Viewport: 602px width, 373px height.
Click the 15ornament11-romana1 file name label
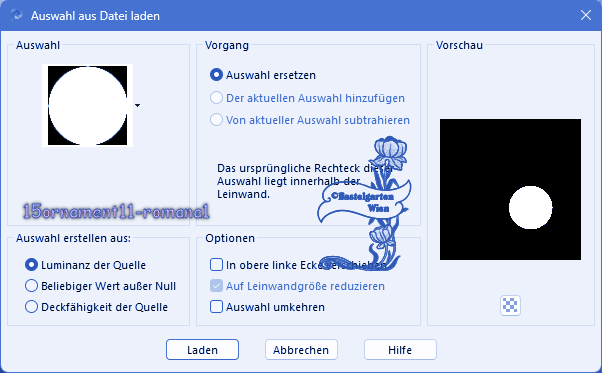(116, 211)
